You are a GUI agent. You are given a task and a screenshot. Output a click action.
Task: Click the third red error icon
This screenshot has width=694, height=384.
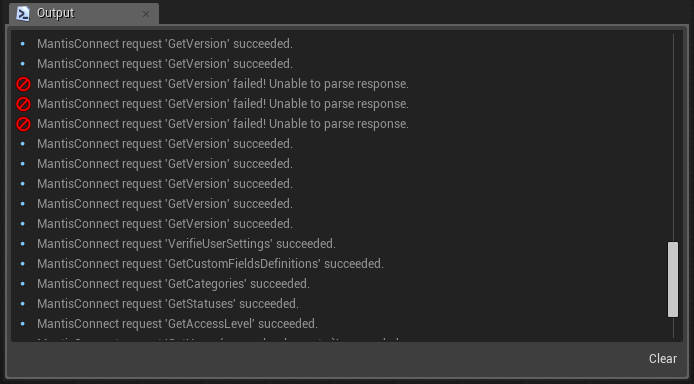point(23,124)
